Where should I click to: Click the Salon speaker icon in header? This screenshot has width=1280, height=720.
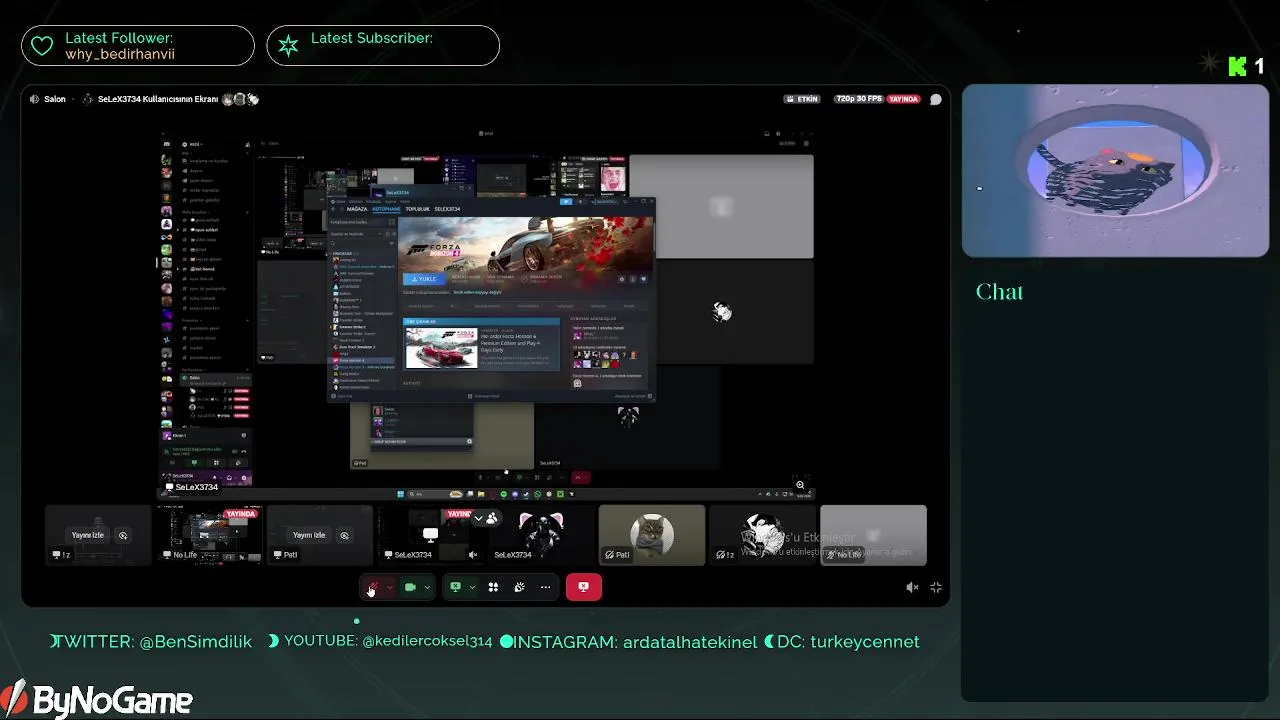click(x=35, y=99)
